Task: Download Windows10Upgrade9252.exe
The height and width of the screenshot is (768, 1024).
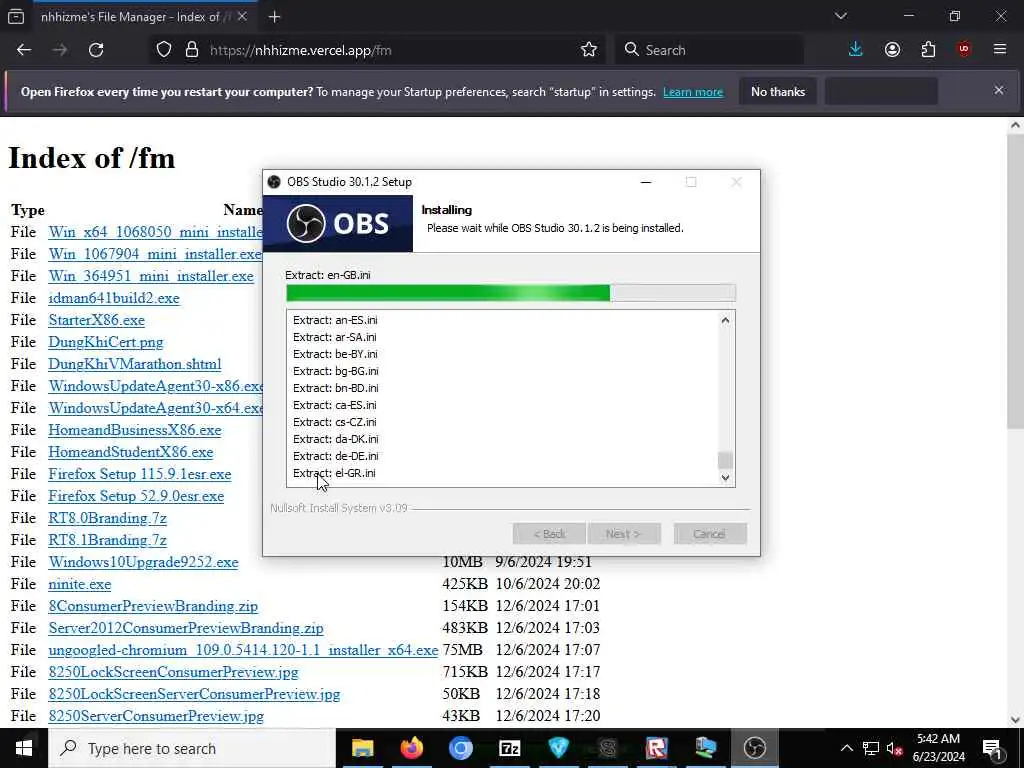Action: (143, 562)
